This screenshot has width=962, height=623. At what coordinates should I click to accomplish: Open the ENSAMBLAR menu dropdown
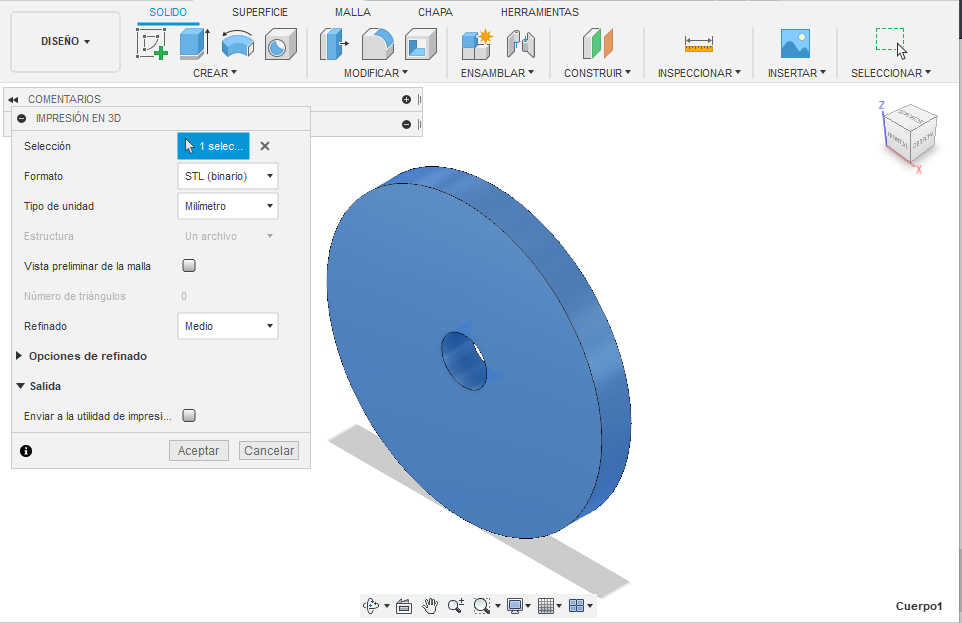click(497, 73)
